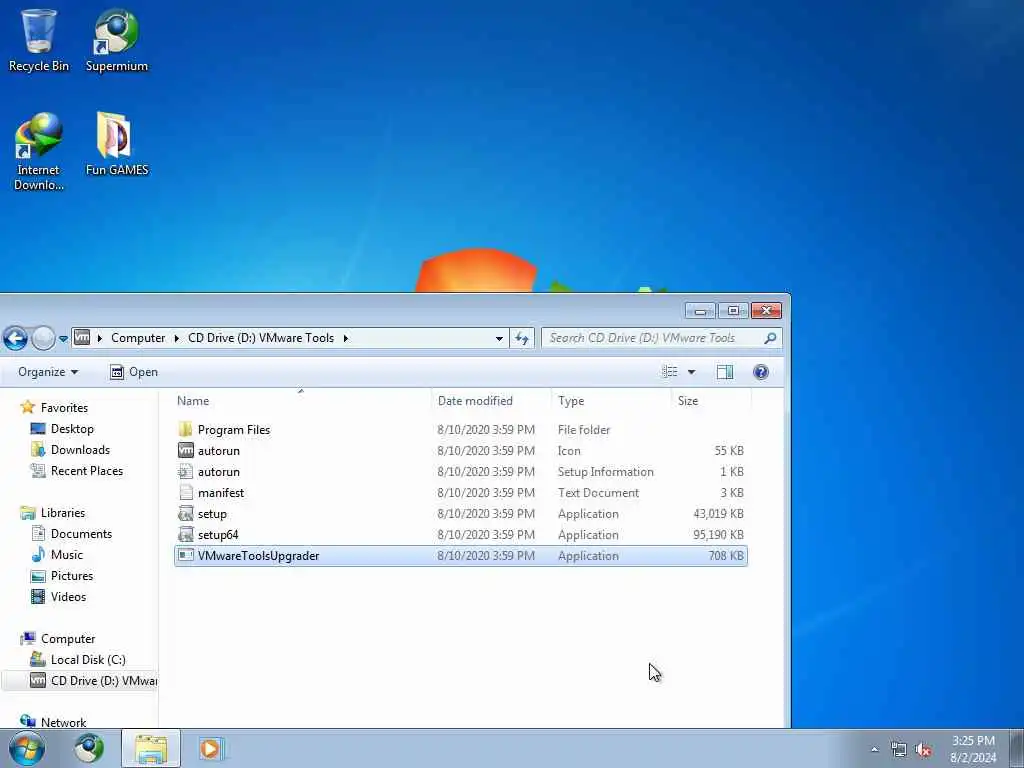
Task: Expand the breadcrumb arrow after VMware Tools
Action: [x=345, y=338]
